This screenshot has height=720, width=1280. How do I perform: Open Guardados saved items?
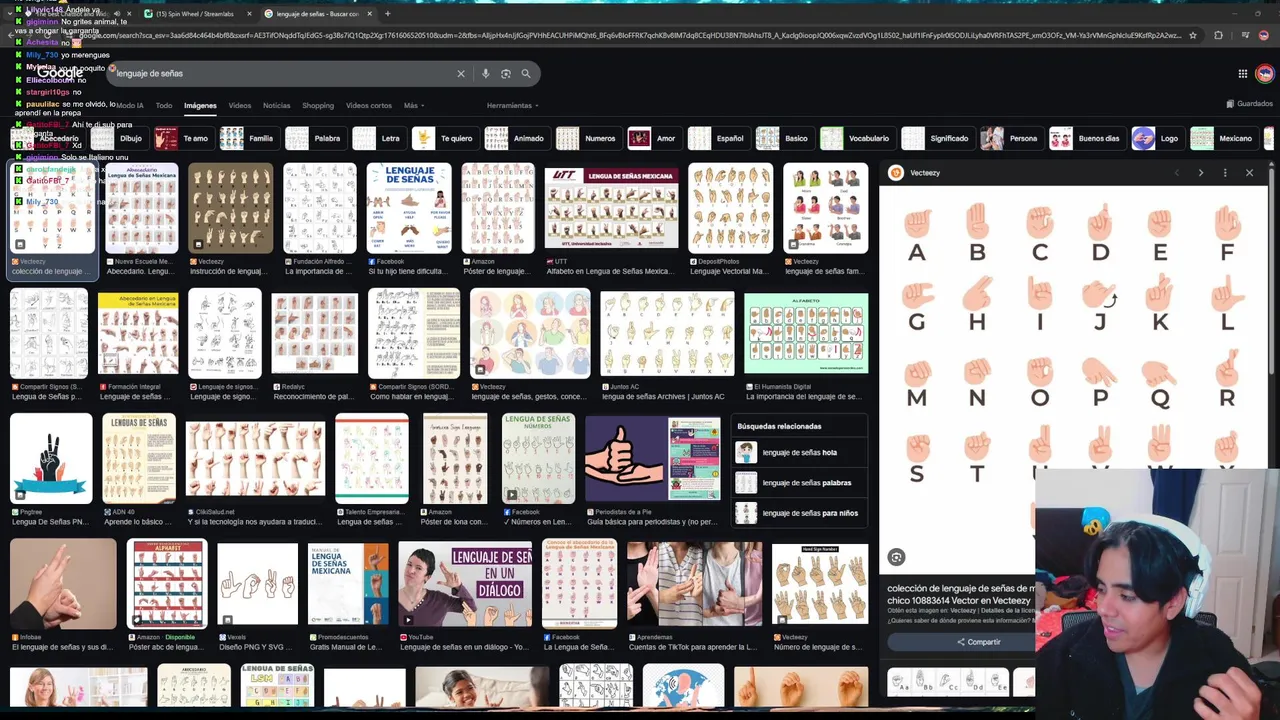1249,104
